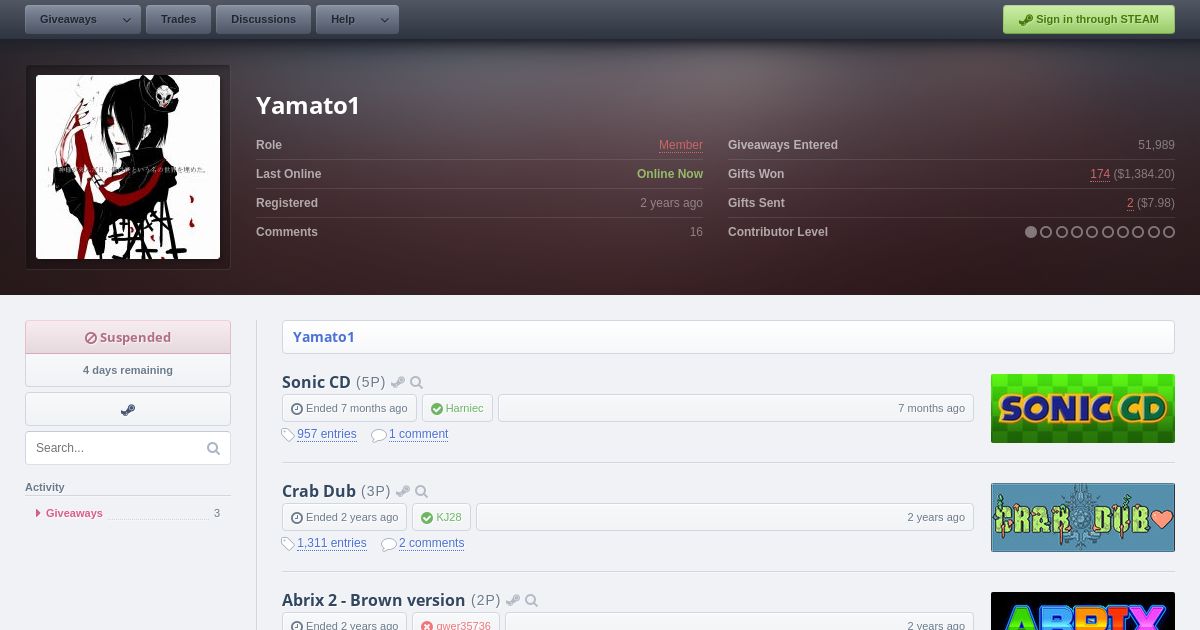
Task: Click the Suspended status button
Action: point(128,337)
